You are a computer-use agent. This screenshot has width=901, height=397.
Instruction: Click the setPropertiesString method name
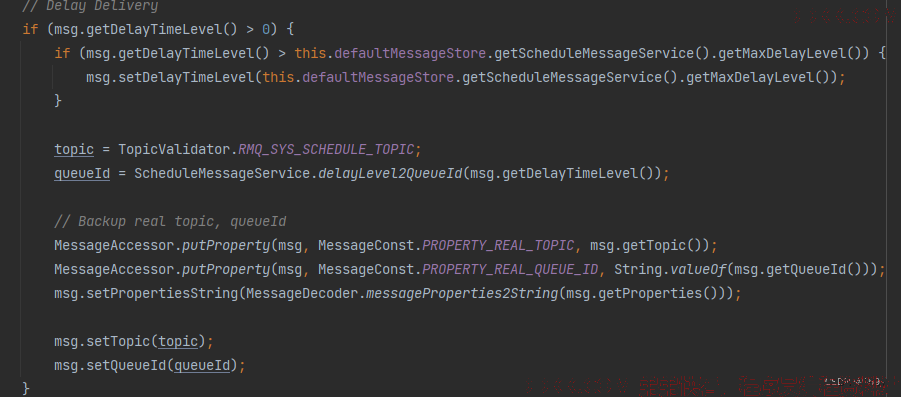tap(162, 294)
